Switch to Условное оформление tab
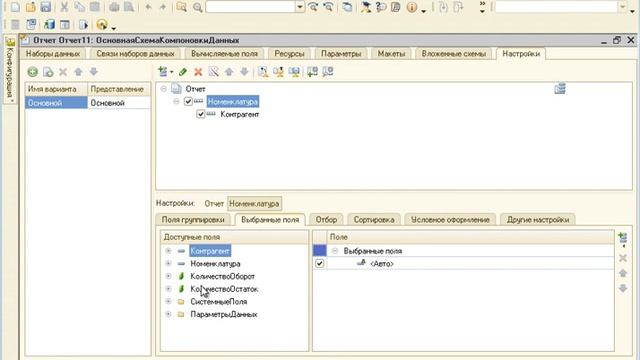 pos(450,220)
